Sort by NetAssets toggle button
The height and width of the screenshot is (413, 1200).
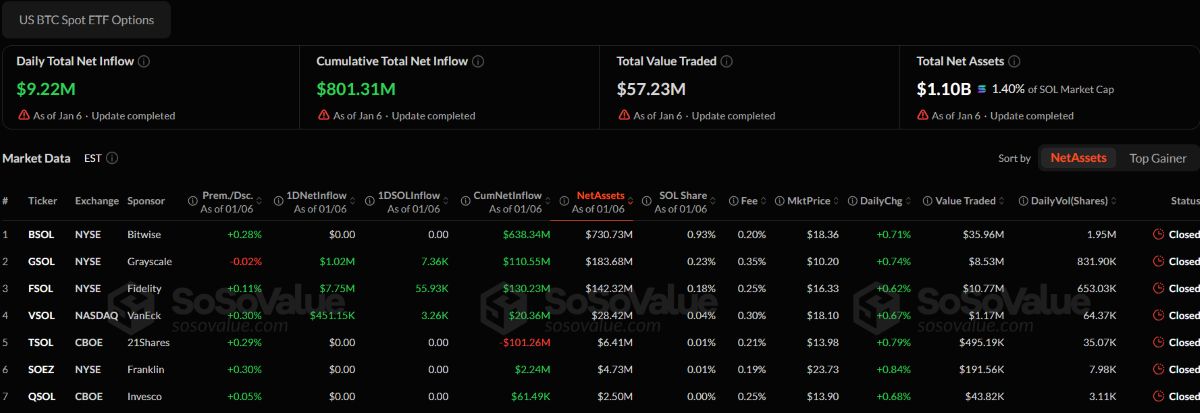coord(1078,158)
